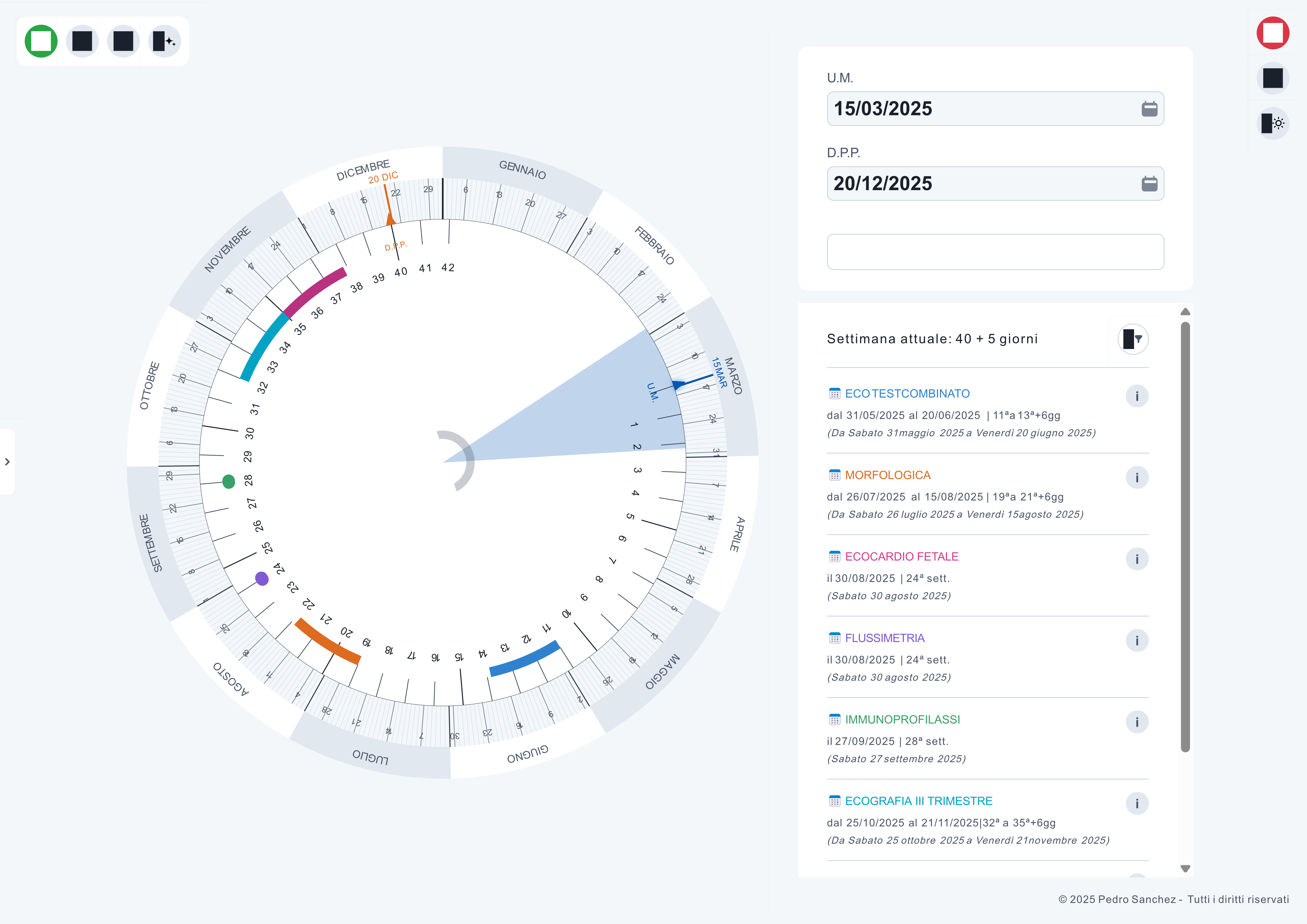Click the green dot at week 28

click(x=229, y=482)
